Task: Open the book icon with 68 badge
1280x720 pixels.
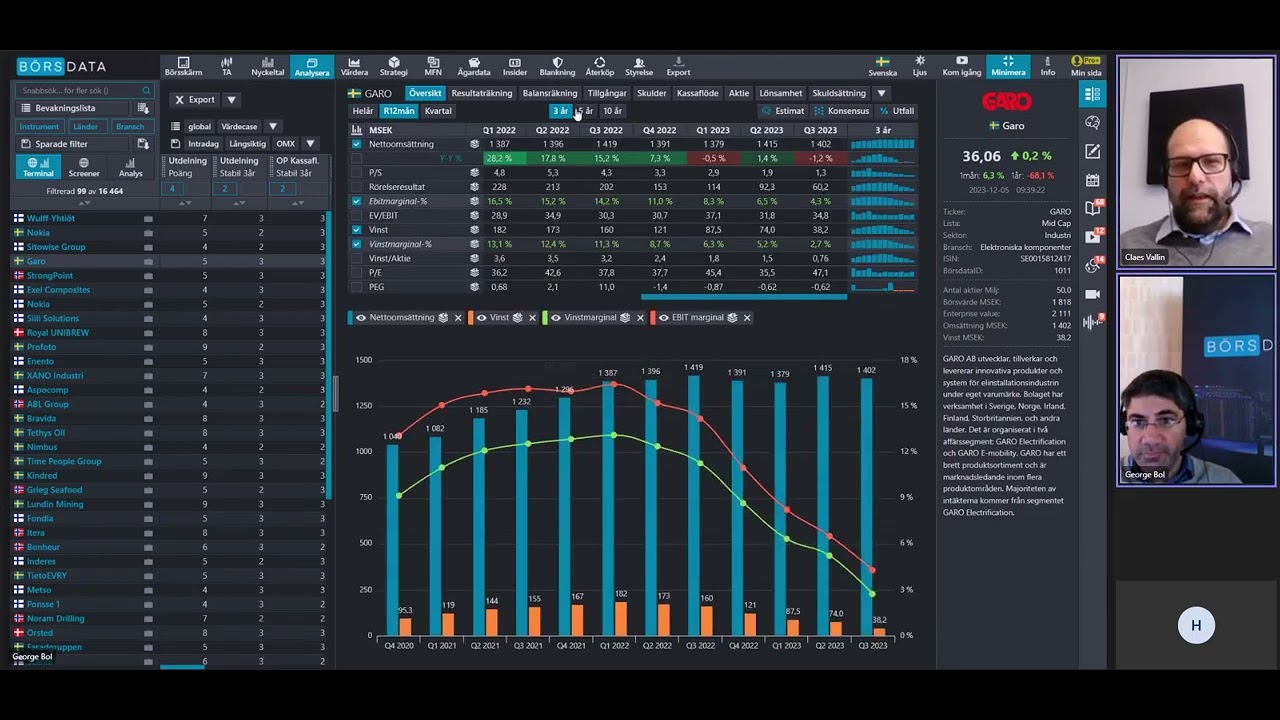Action: pos(1092,209)
